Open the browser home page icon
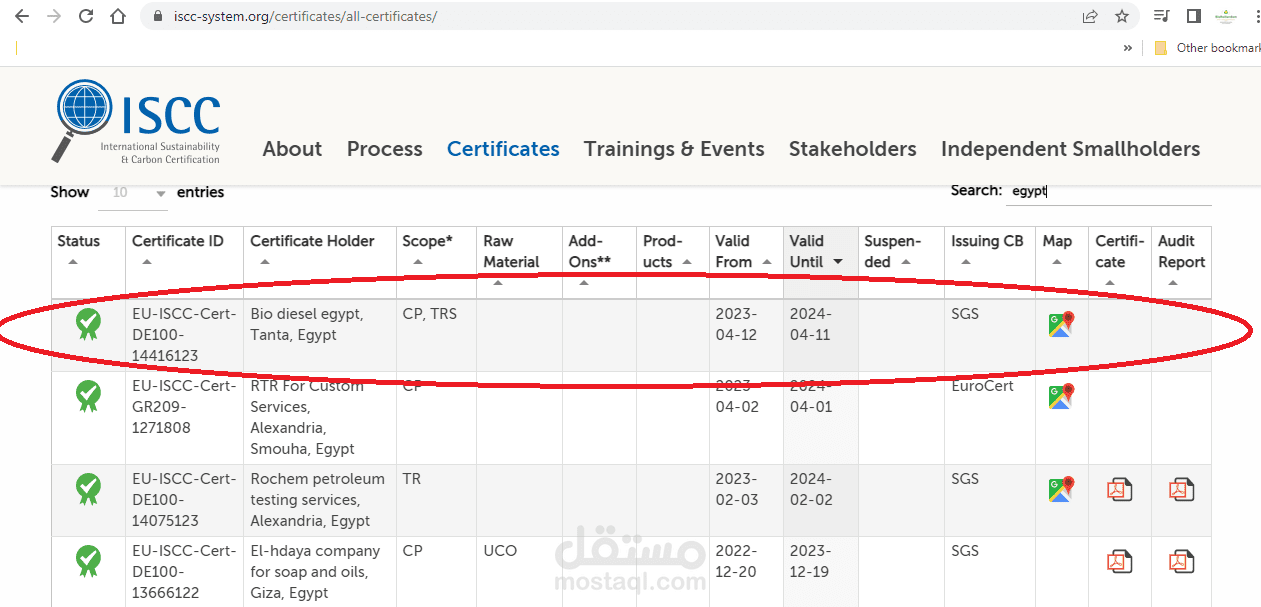 [x=118, y=16]
